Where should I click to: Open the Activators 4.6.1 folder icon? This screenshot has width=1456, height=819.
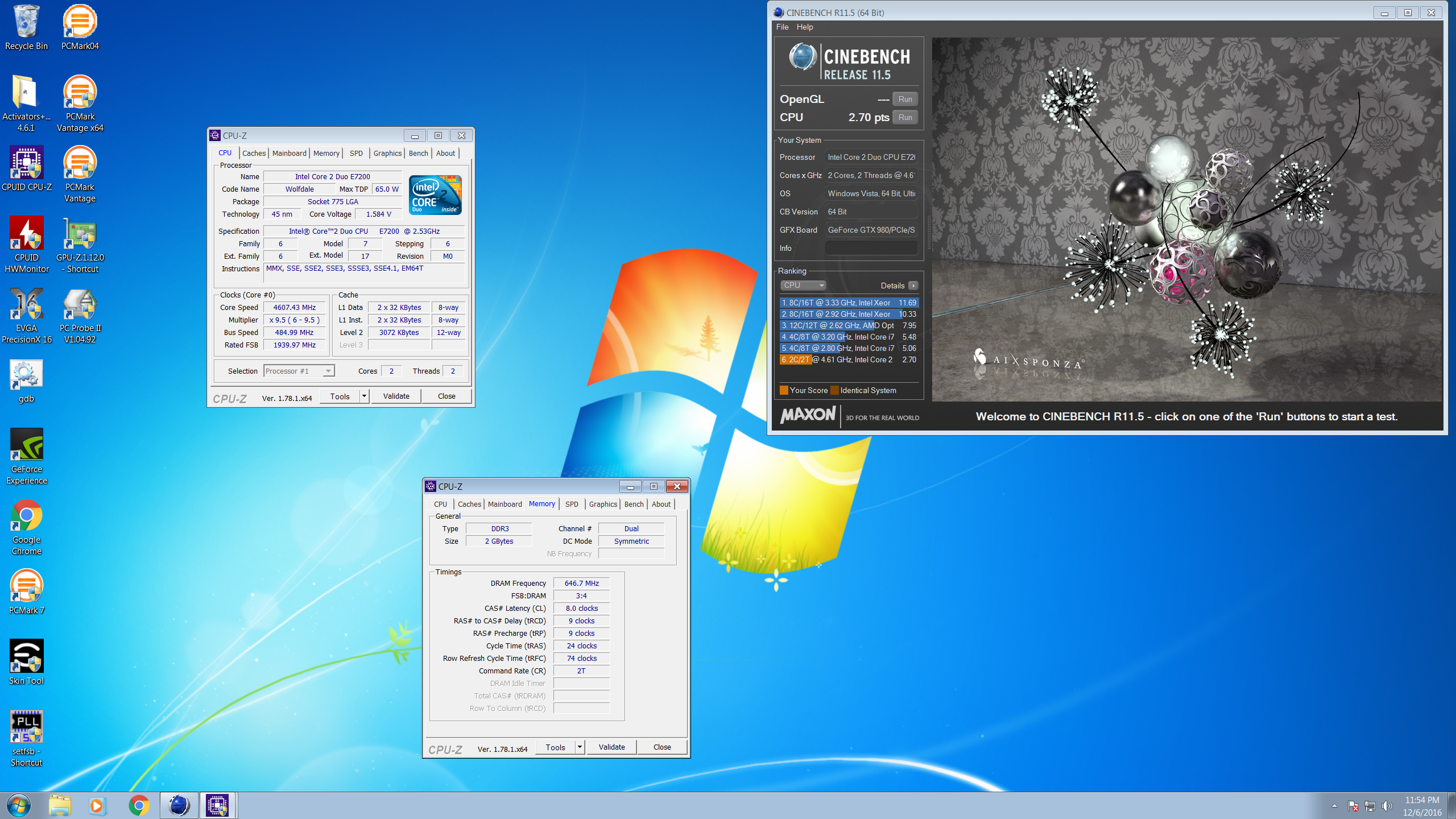click(26, 104)
